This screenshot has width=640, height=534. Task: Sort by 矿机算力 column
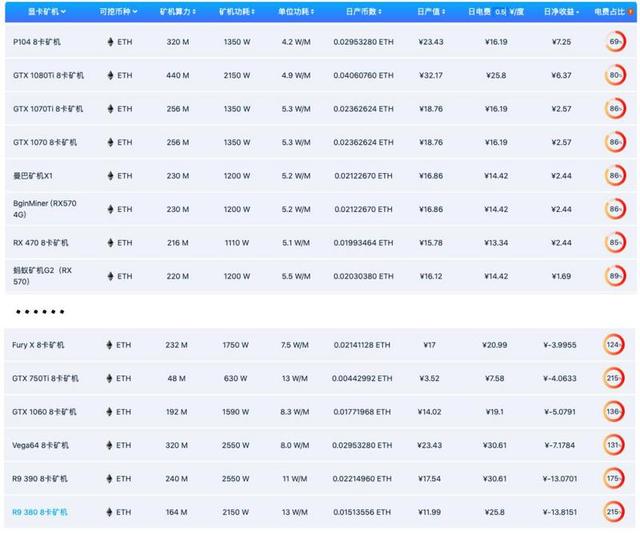click(x=178, y=12)
